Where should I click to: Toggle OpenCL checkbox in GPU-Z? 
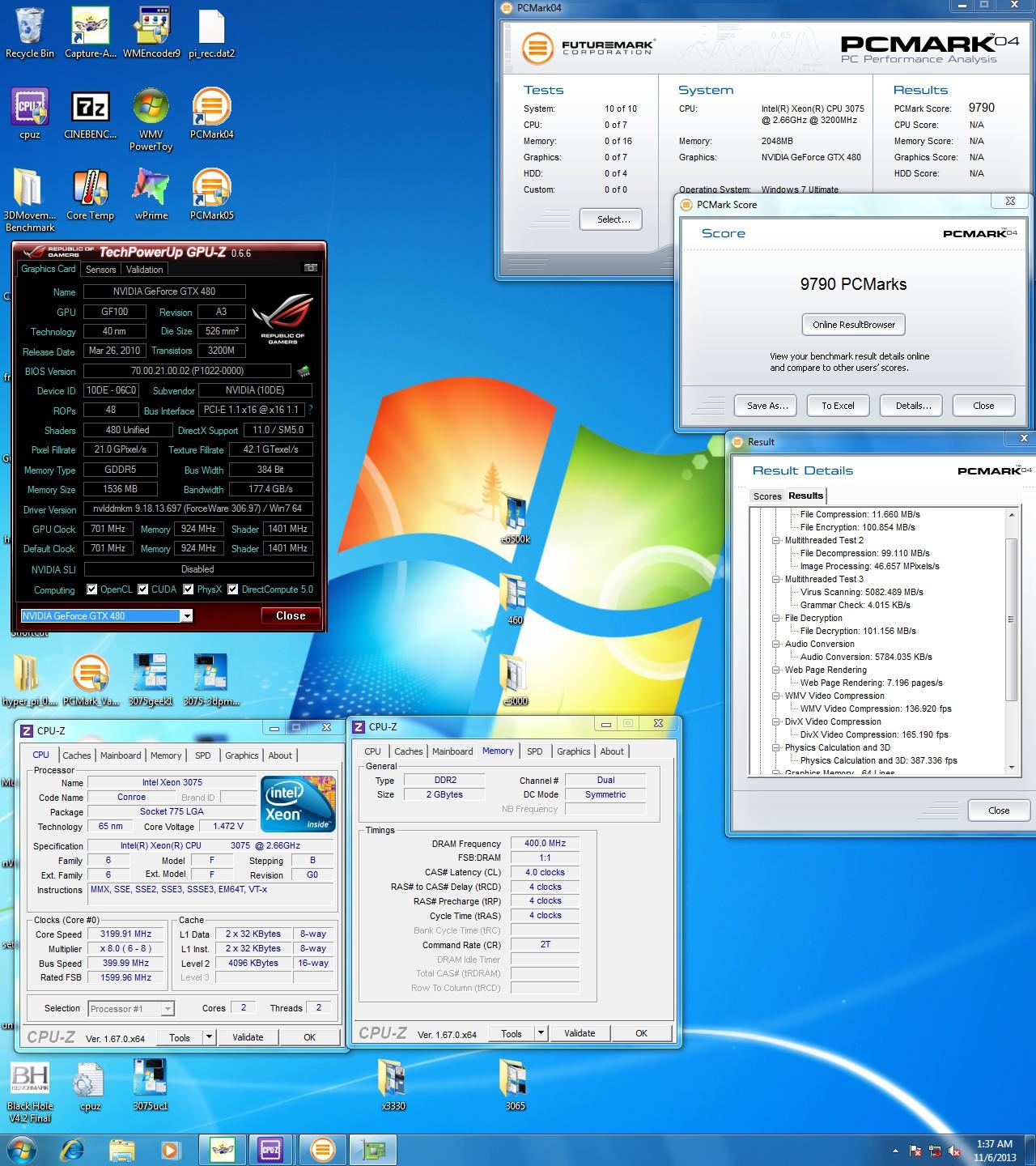pyautogui.click(x=92, y=589)
